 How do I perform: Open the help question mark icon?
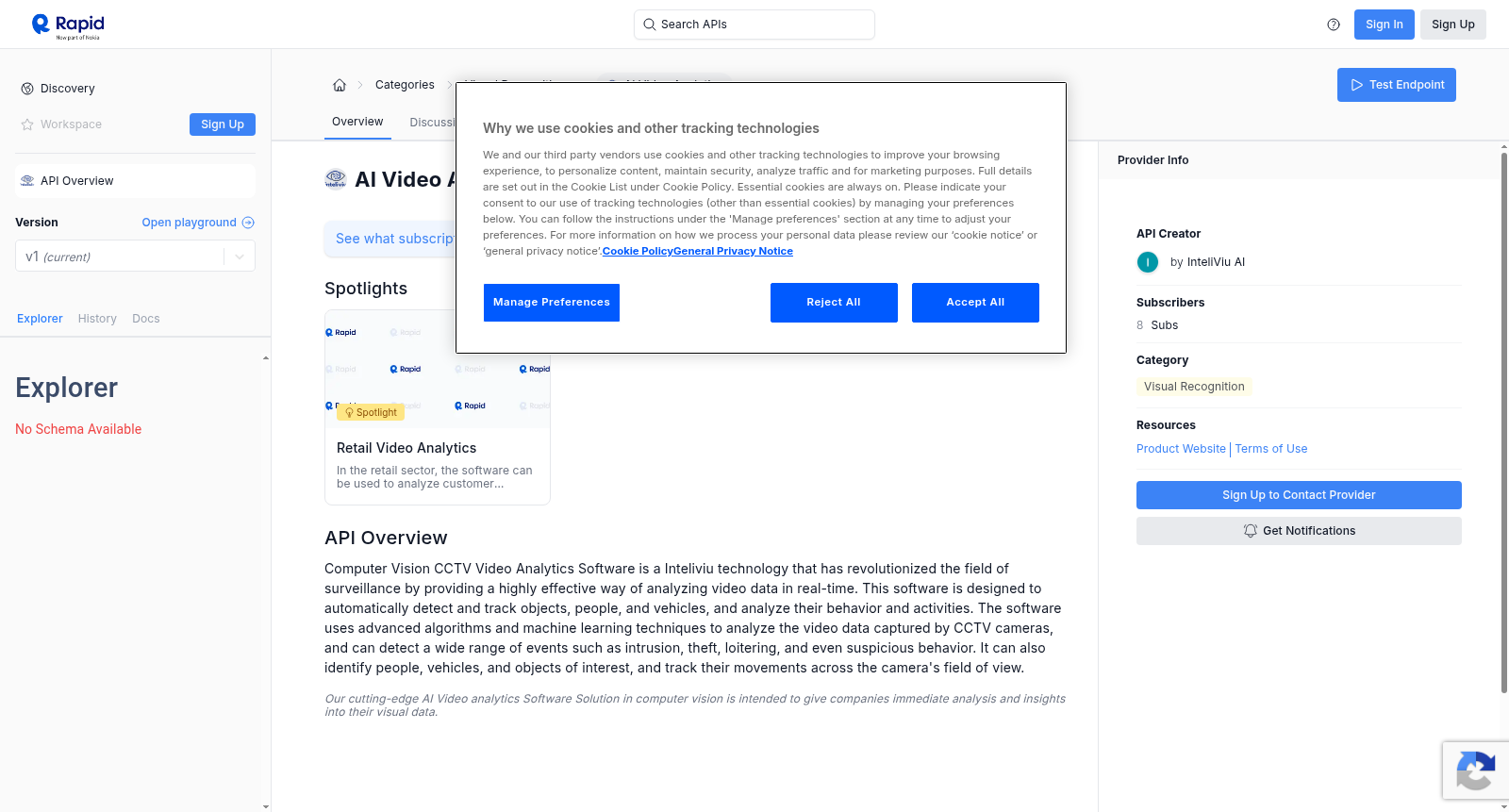1334,25
